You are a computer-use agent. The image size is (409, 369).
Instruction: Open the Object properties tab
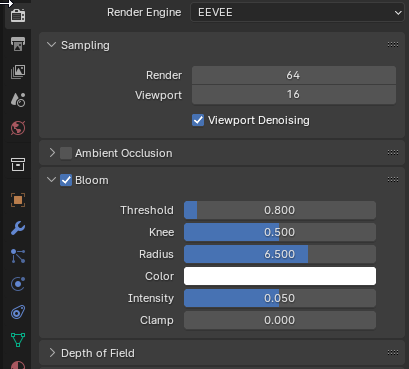pos(18,200)
